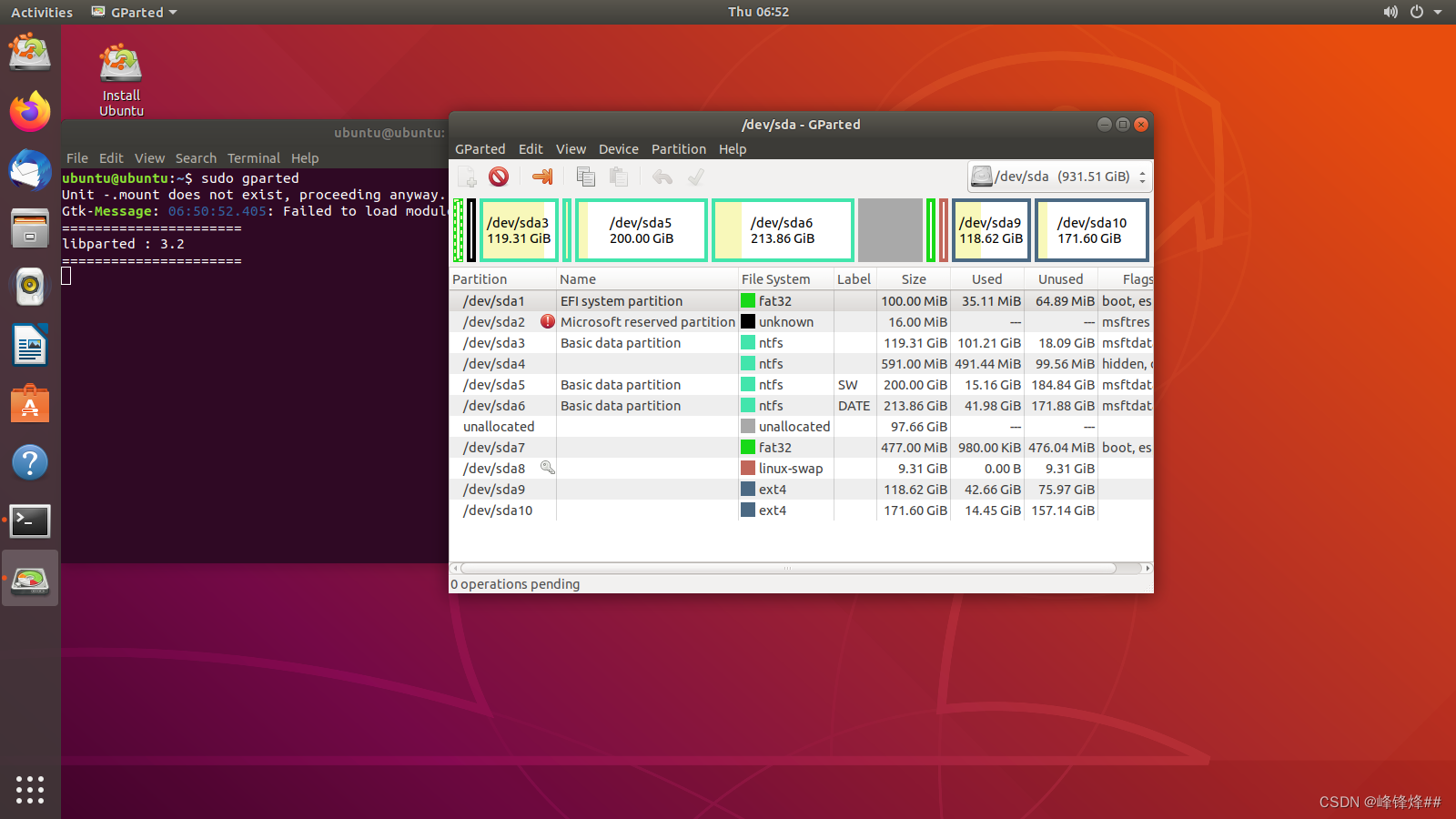This screenshot has height=819, width=1456.
Task: Click the green fat32 color square for /dev/sda1
Action: tap(748, 300)
